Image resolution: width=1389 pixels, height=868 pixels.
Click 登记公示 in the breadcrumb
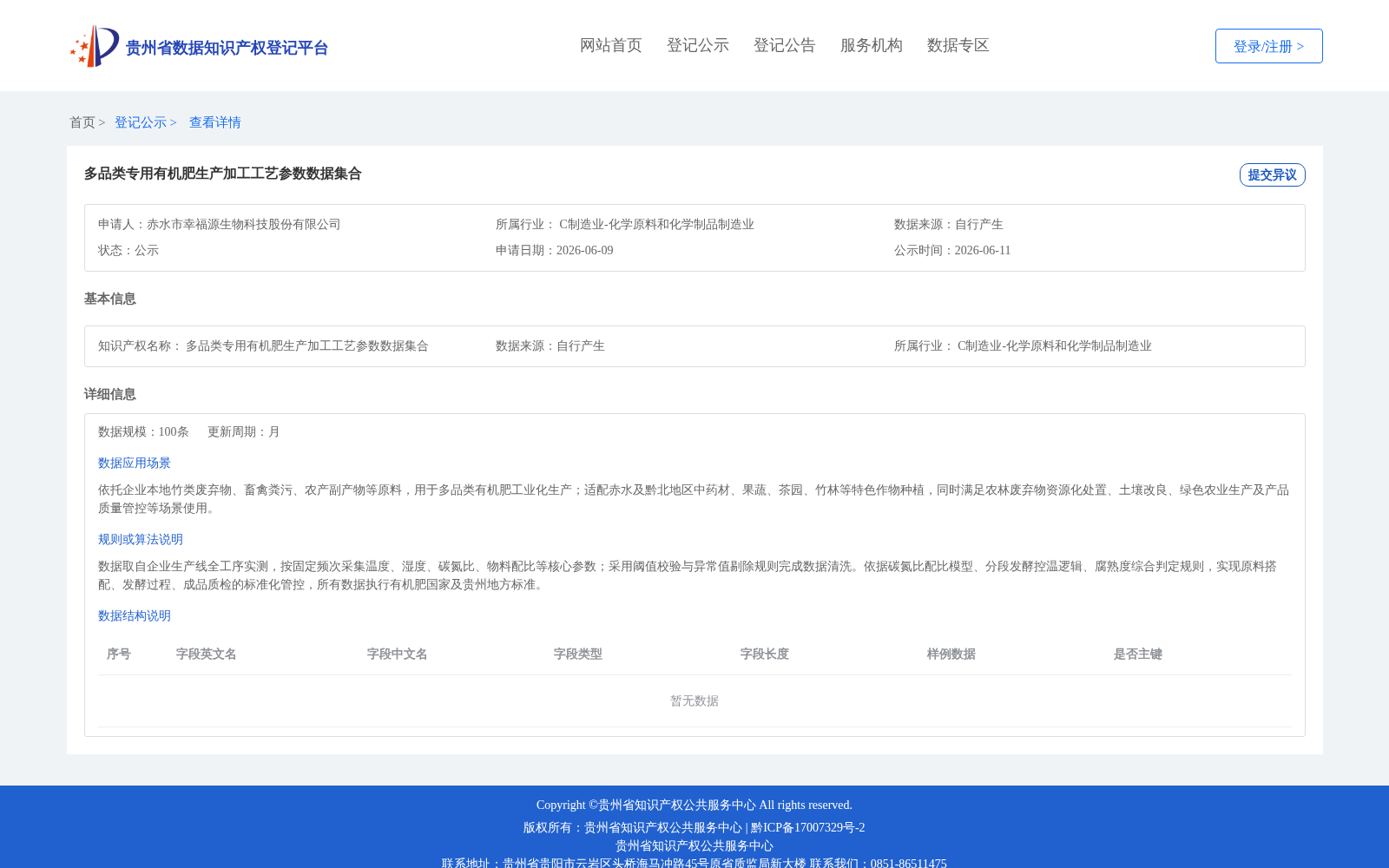[141, 122]
